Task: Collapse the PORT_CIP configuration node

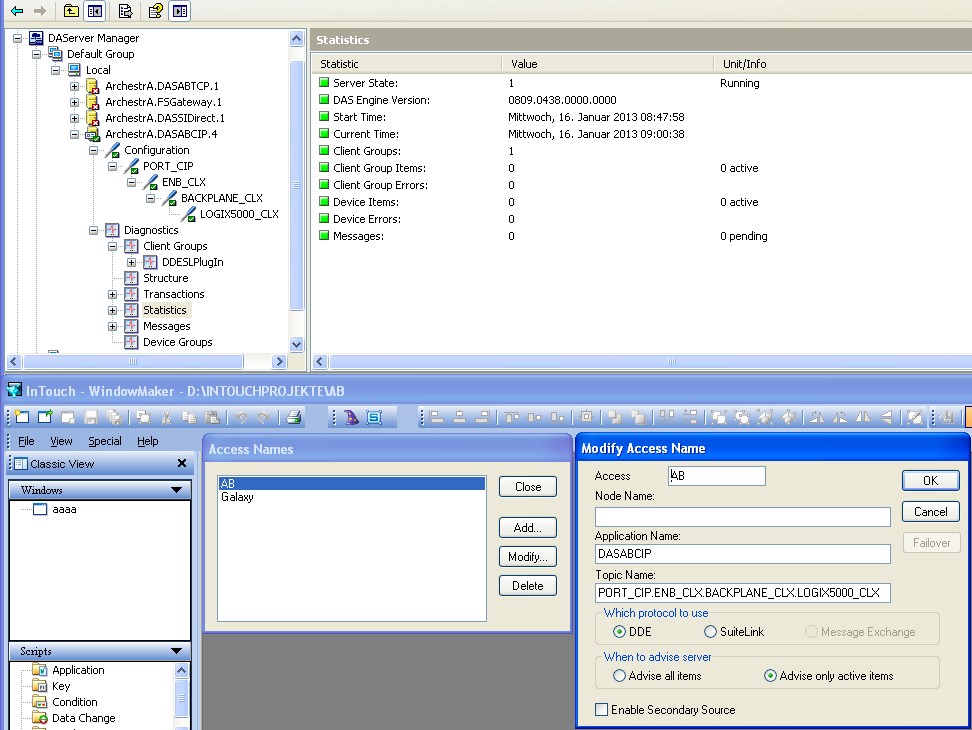Action: tap(113, 166)
